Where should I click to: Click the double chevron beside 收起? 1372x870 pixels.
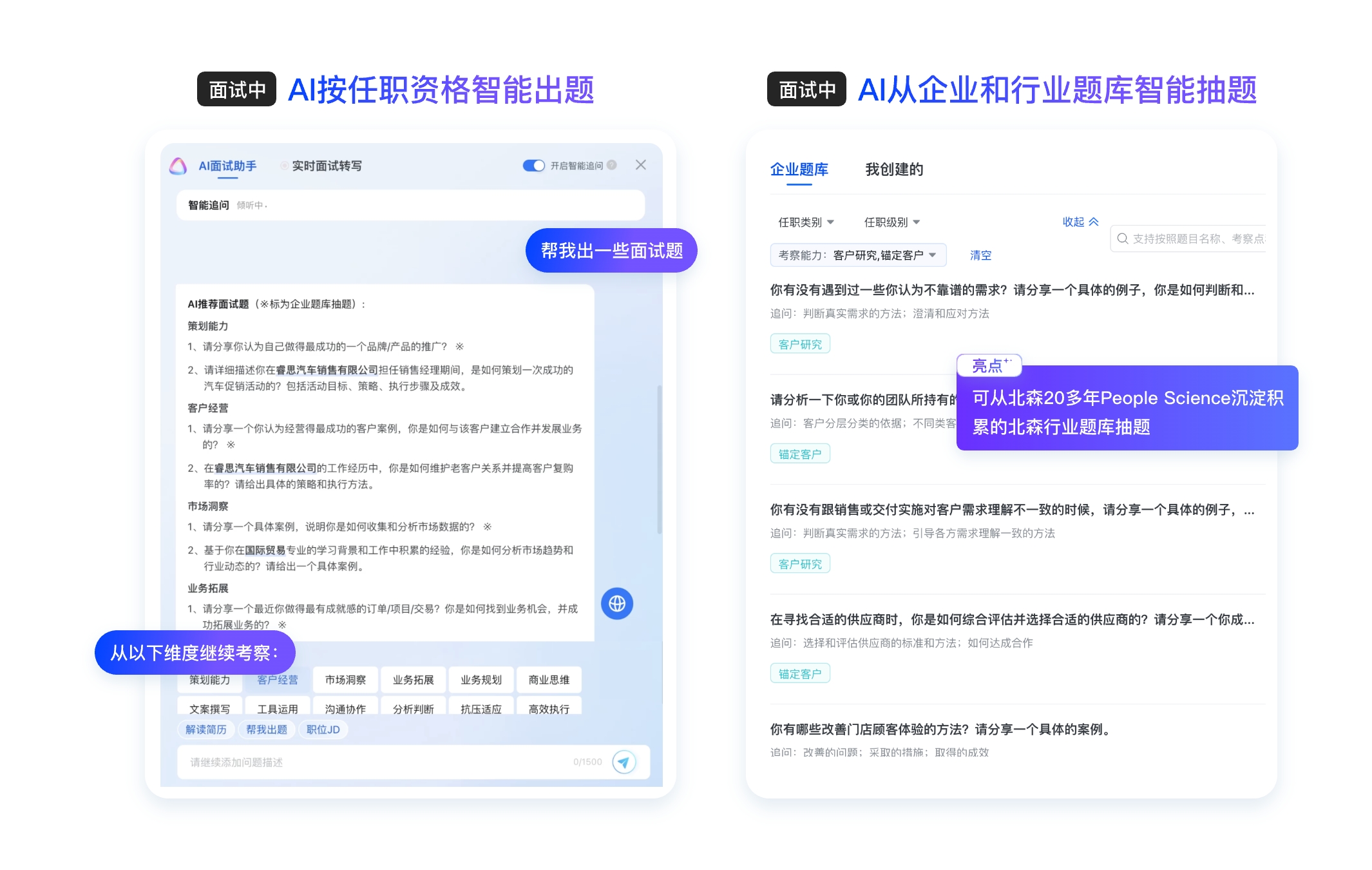click(x=1094, y=222)
